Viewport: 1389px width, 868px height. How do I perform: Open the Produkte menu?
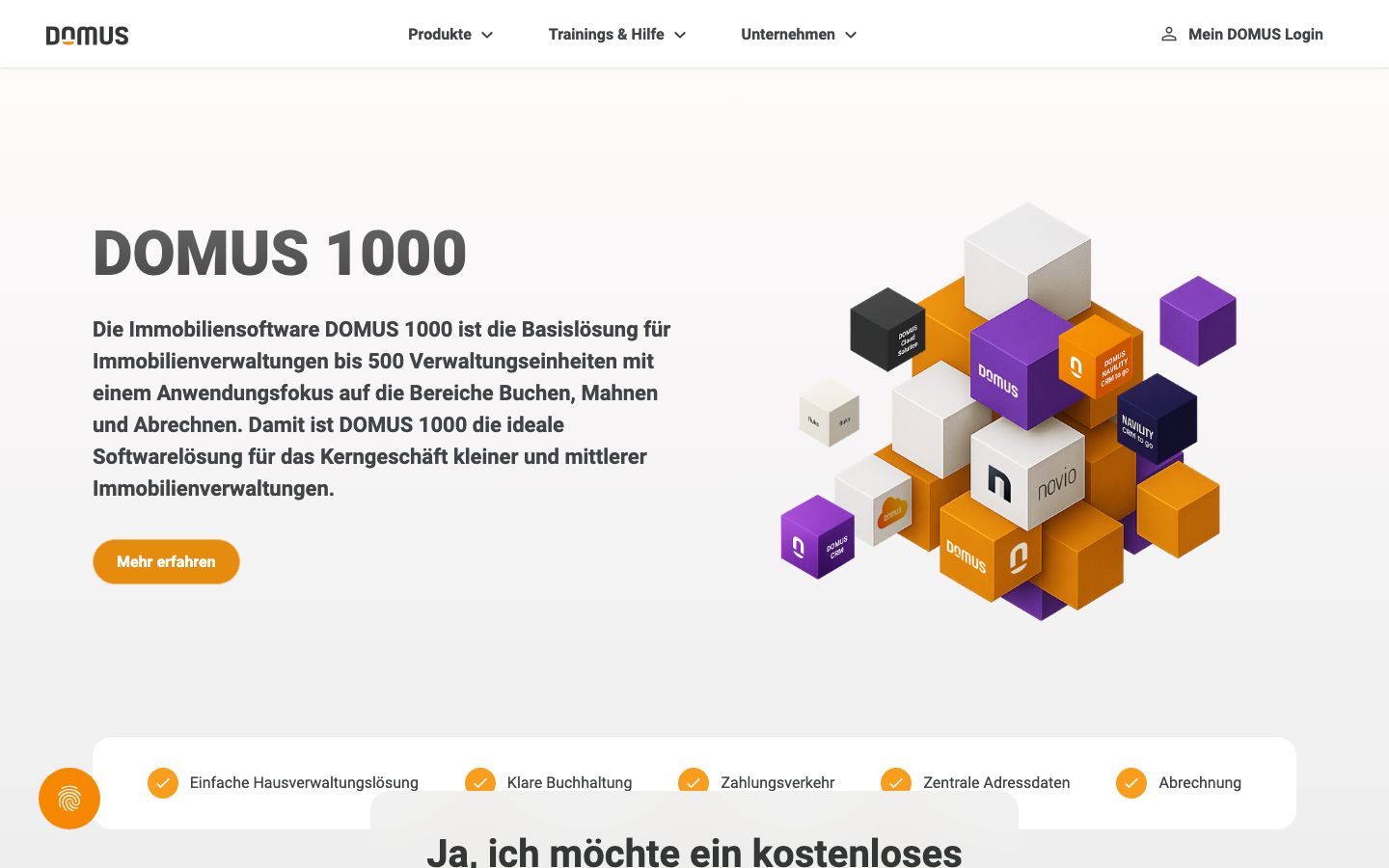[x=450, y=35]
